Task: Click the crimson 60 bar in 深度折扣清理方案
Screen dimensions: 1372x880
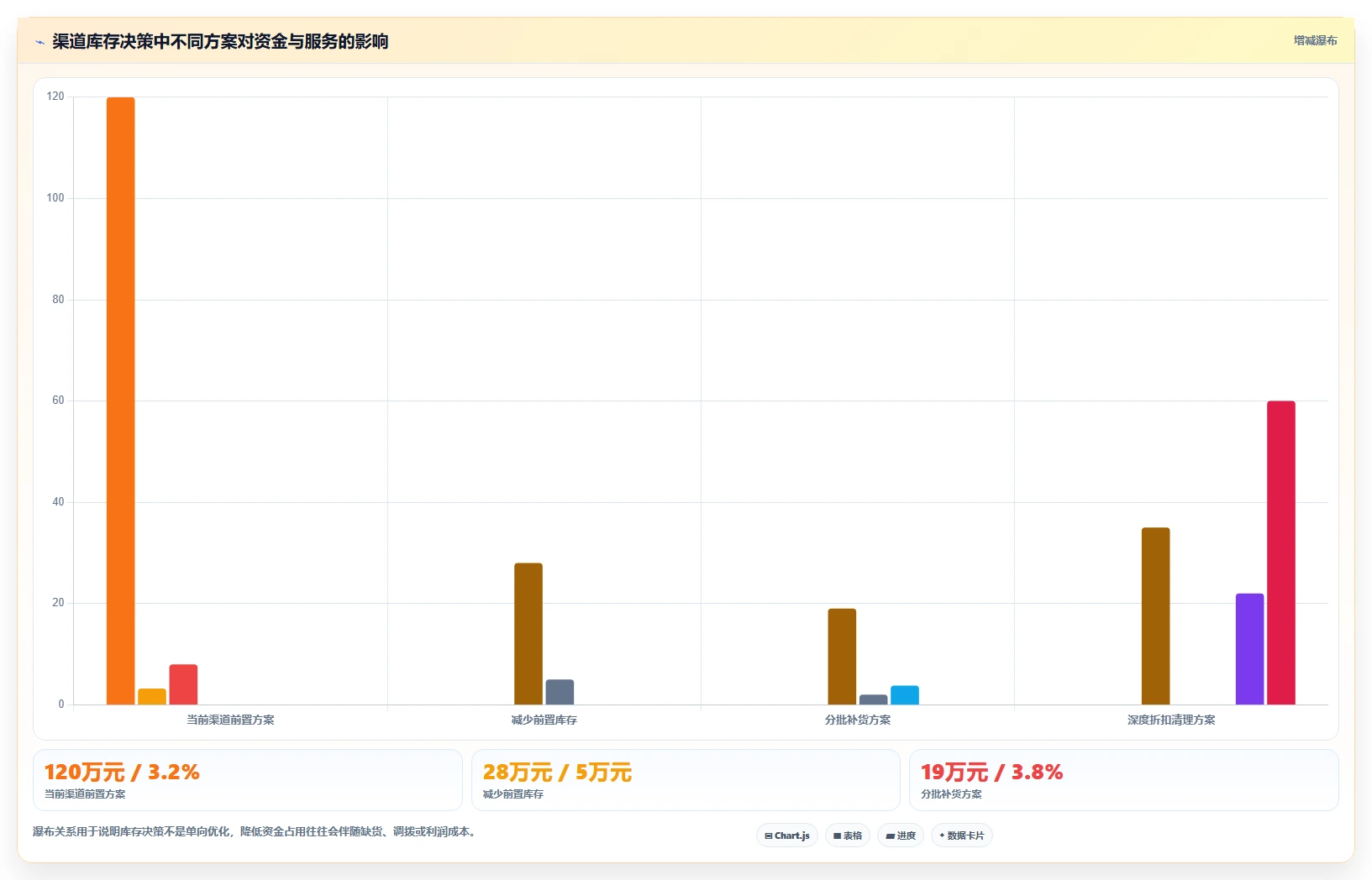Action: click(x=1281, y=553)
